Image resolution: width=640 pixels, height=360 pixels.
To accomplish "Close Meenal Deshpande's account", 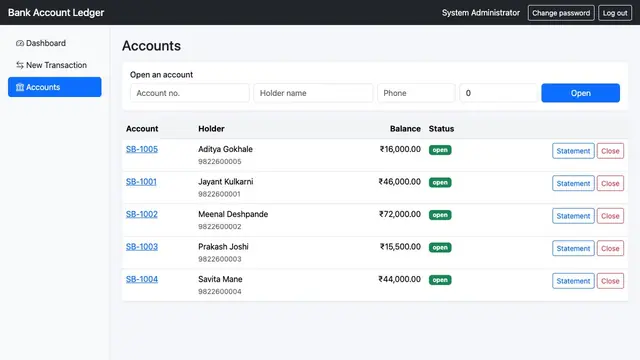I will point(610,216).
